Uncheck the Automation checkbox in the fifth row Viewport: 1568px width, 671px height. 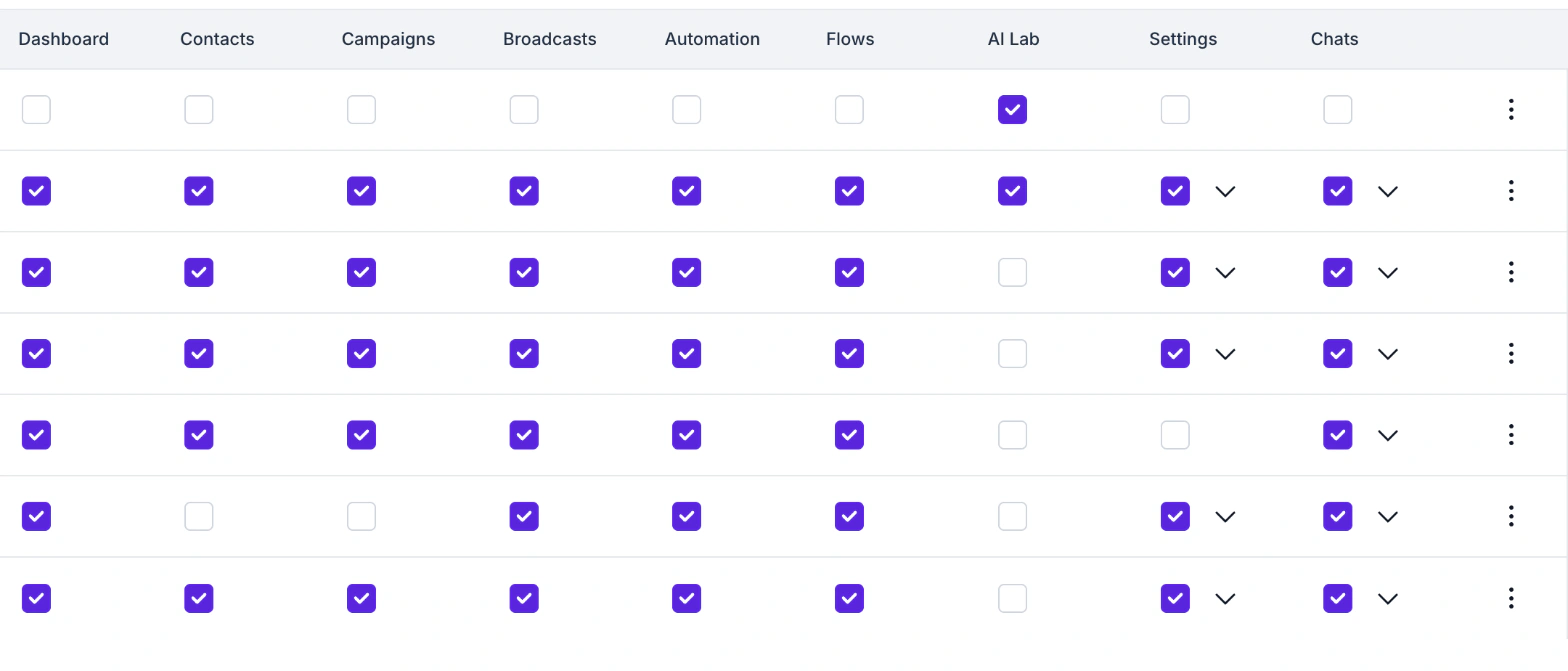coord(686,435)
